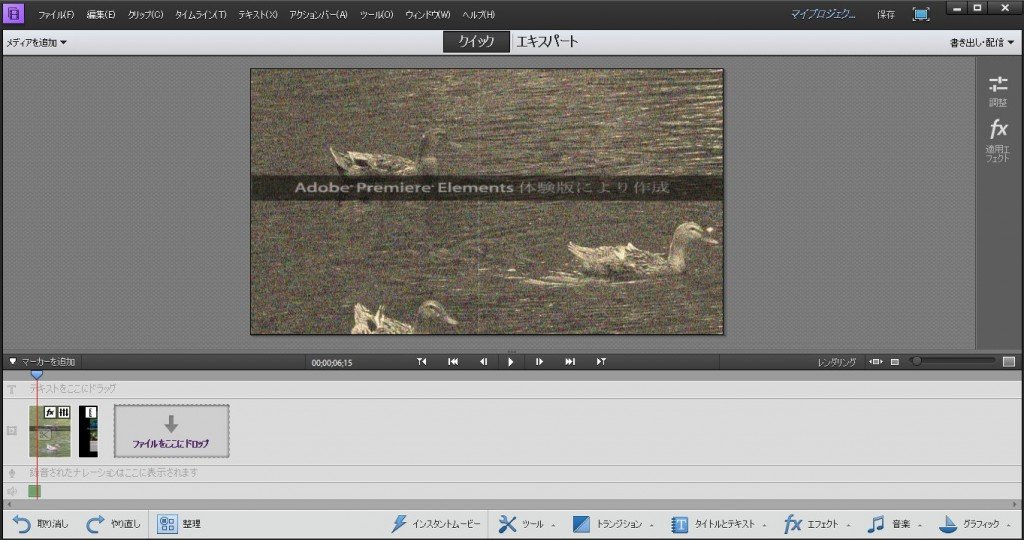Click the レンダリング render button
Image resolution: width=1024 pixels, height=540 pixels.
pyautogui.click(x=837, y=362)
